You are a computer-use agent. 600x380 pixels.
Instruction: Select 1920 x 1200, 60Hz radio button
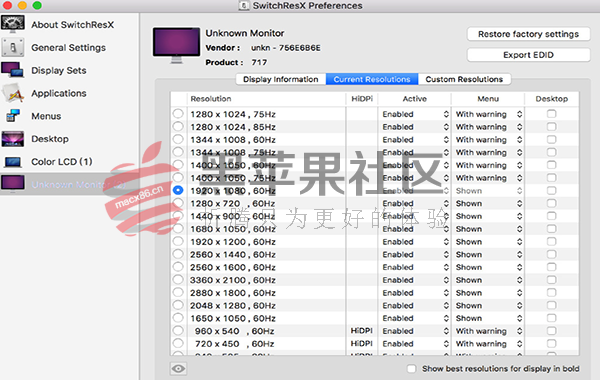tap(178, 241)
